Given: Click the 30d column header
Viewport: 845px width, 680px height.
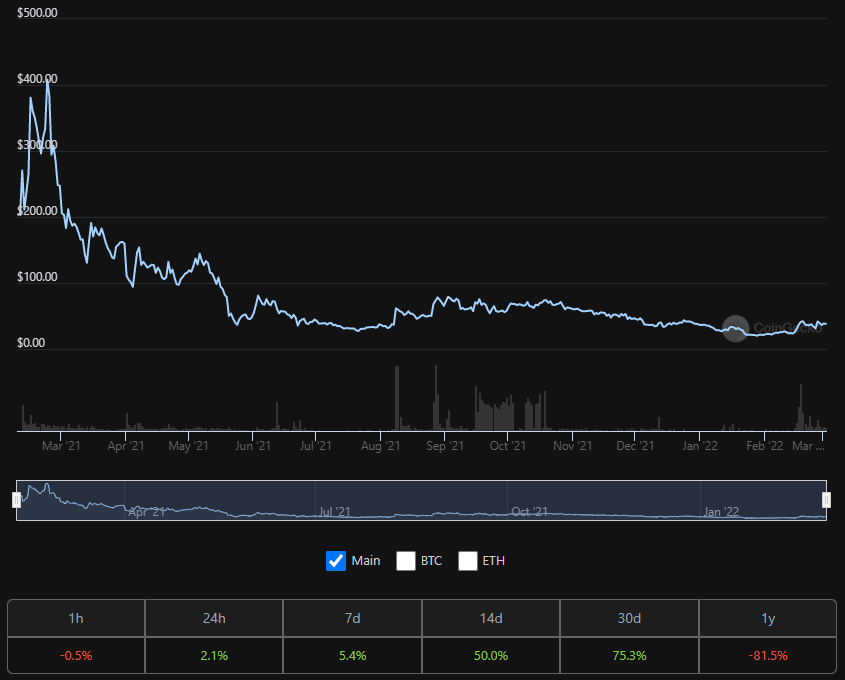Looking at the screenshot, I should pos(629,618).
